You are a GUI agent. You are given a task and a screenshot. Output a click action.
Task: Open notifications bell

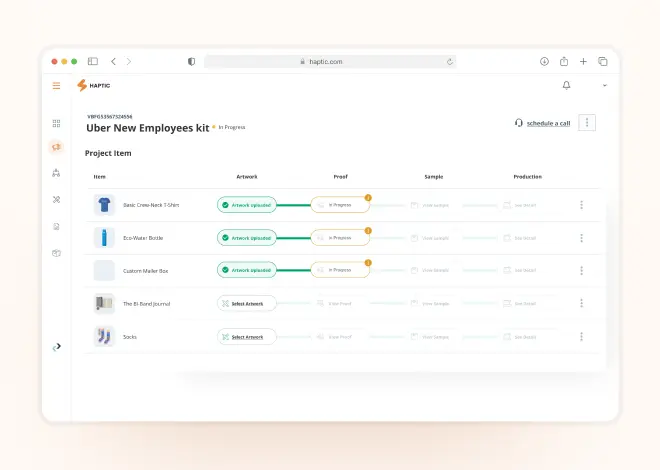click(567, 85)
